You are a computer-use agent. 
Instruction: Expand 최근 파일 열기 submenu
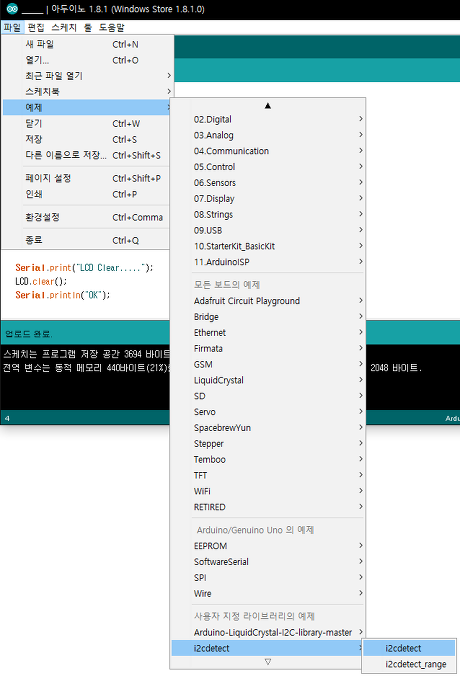[88, 76]
